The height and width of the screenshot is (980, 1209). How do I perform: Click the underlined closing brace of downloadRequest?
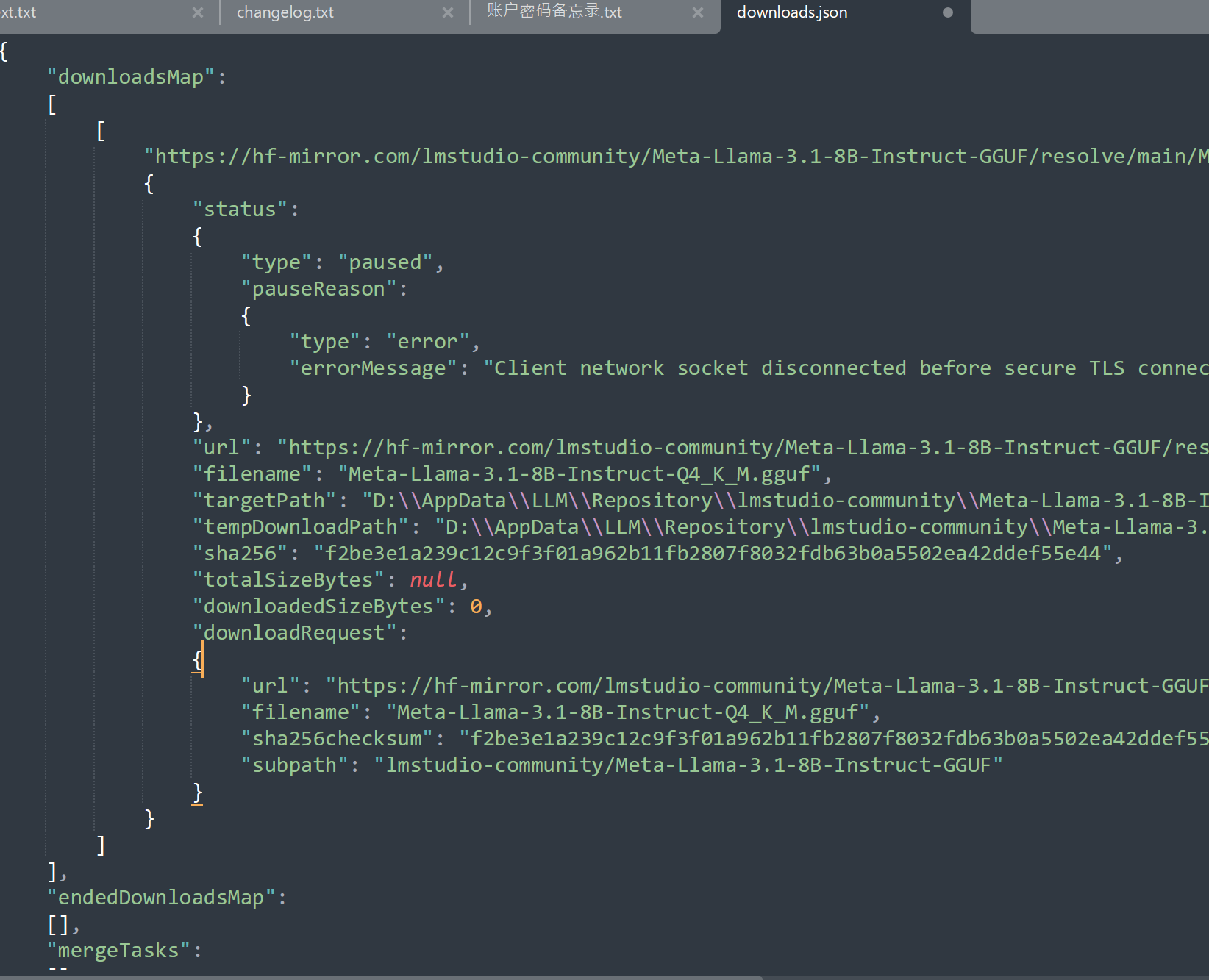197,793
